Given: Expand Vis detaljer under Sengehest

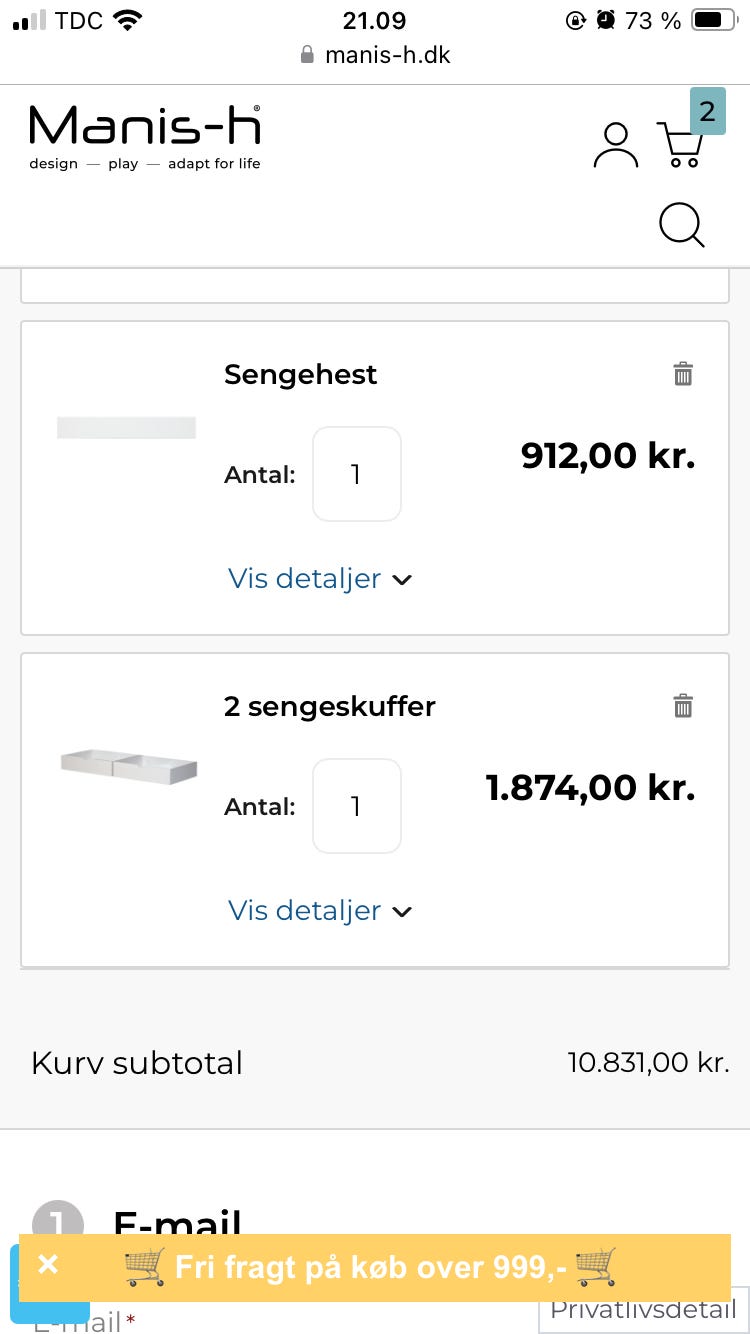Looking at the screenshot, I should (x=320, y=579).
